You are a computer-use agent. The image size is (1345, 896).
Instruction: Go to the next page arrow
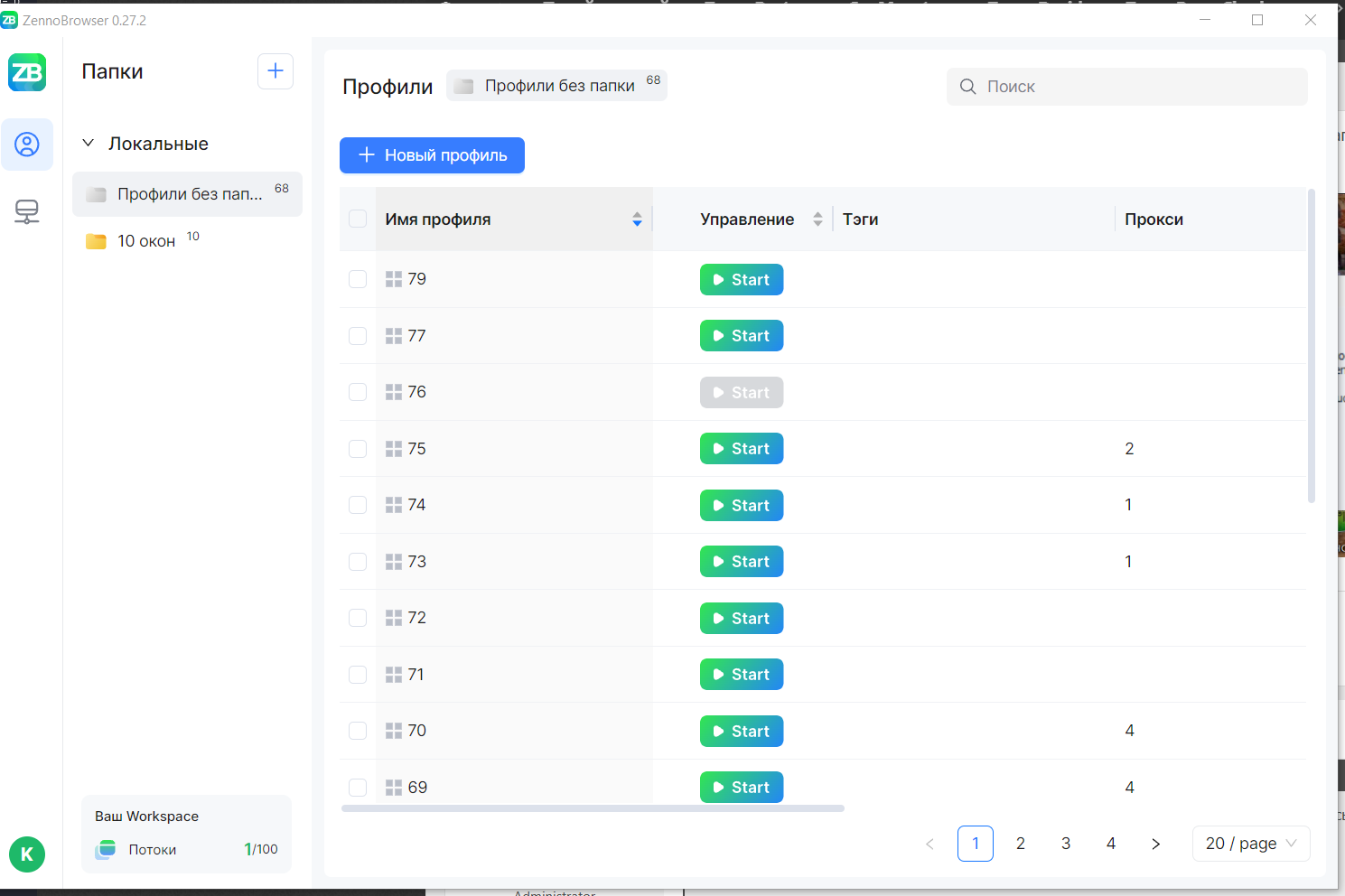point(1156,844)
